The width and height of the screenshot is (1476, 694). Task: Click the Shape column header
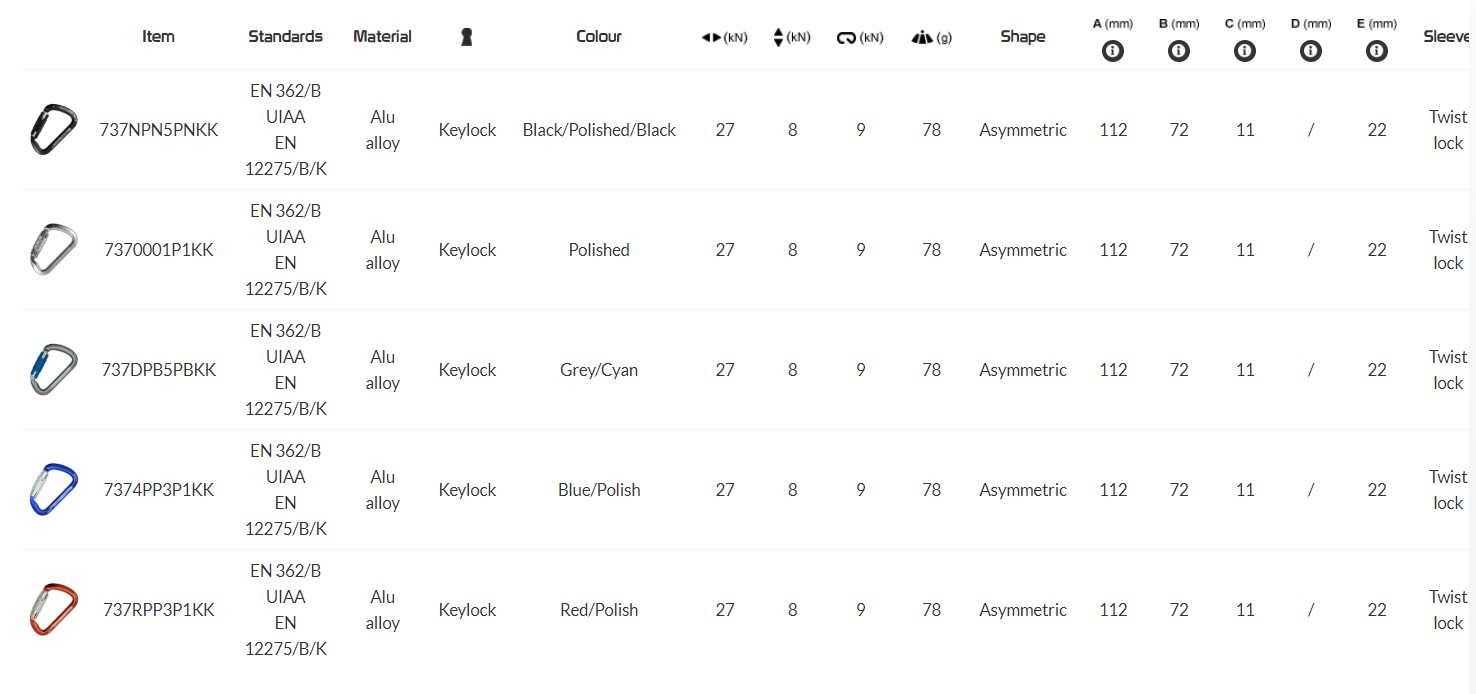(x=1022, y=37)
